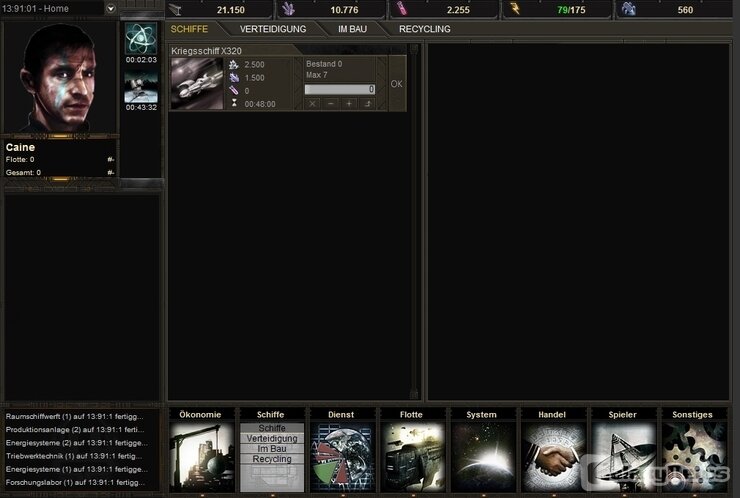This screenshot has height=498, width=740.
Task: Increase ship quantity with plus button
Action: 349,103
